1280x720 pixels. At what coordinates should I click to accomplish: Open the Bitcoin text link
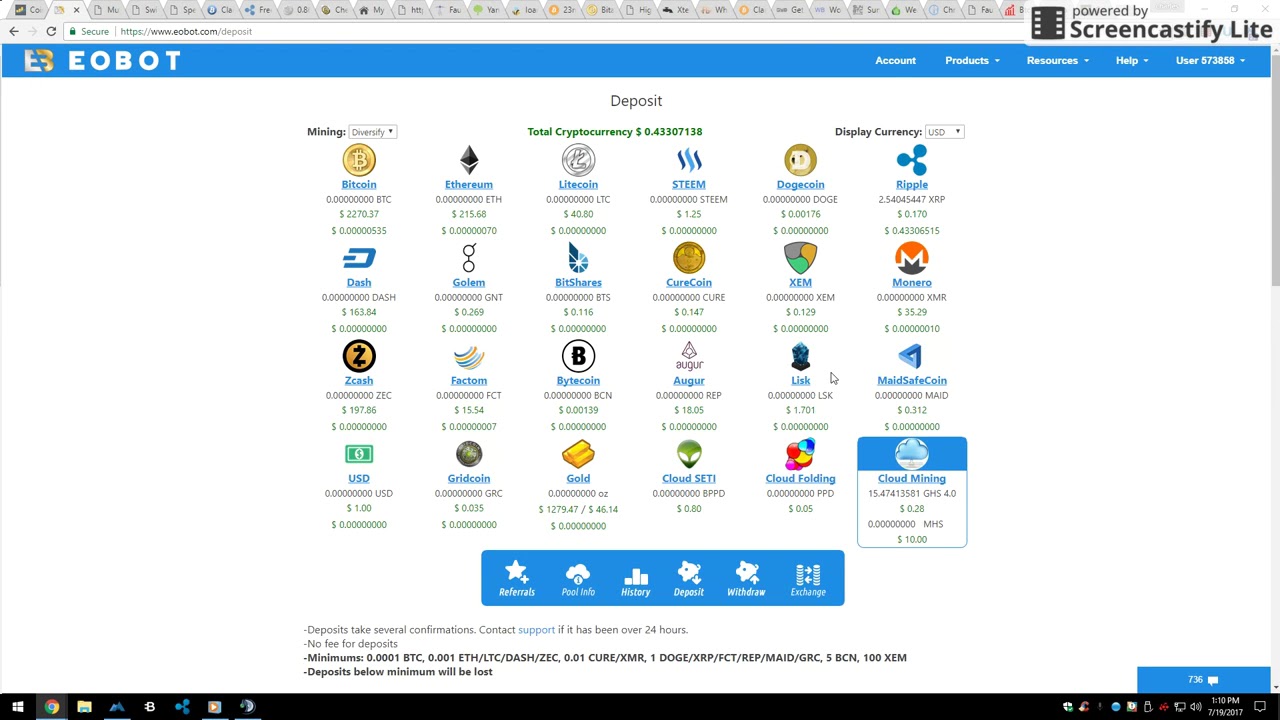tap(359, 185)
